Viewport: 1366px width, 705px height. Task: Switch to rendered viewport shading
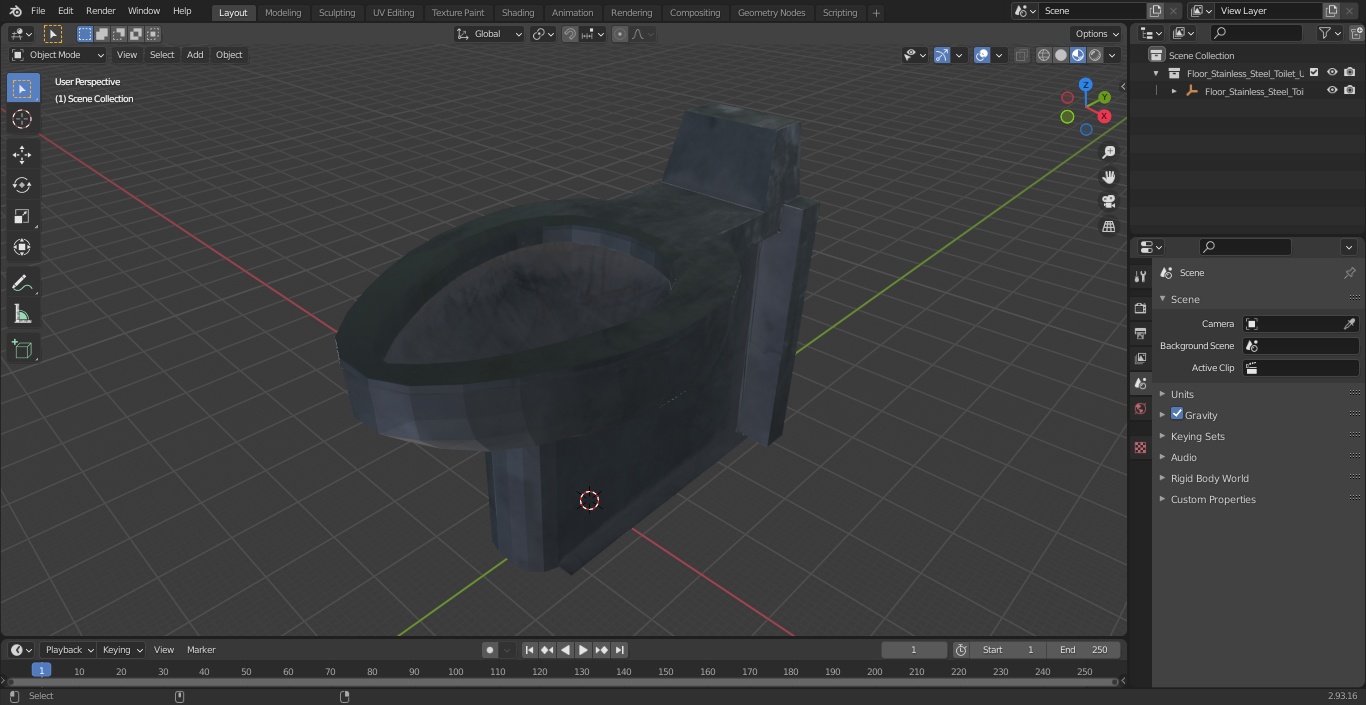(x=1095, y=55)
